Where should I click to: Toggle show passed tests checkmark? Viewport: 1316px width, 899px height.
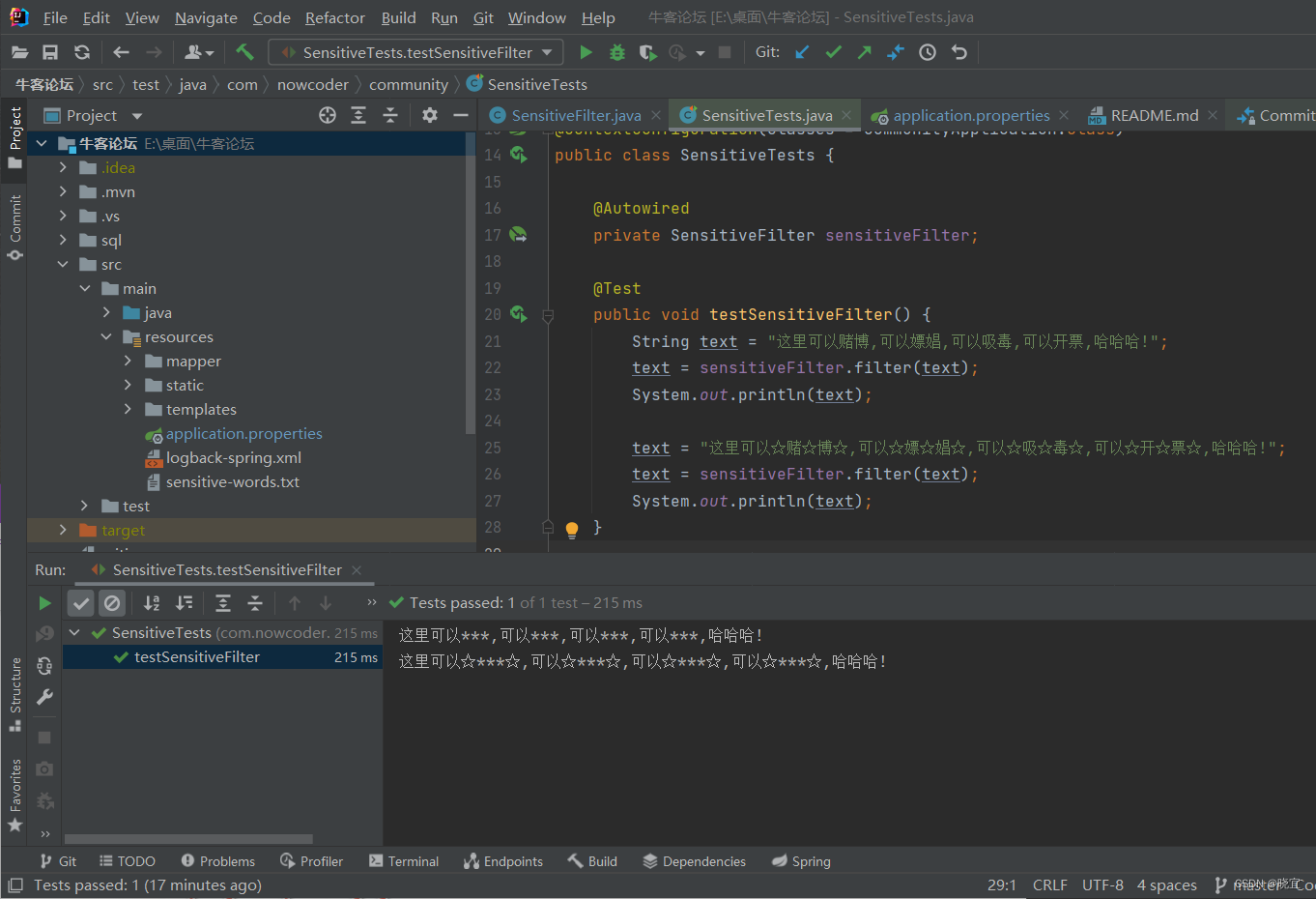pyautogui.click(x=81, y=603)
